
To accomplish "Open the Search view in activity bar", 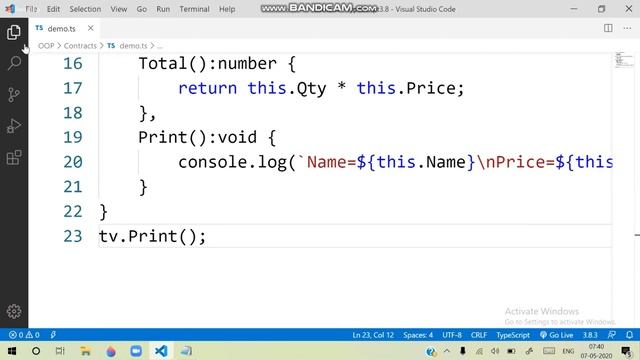I will 14,63.
